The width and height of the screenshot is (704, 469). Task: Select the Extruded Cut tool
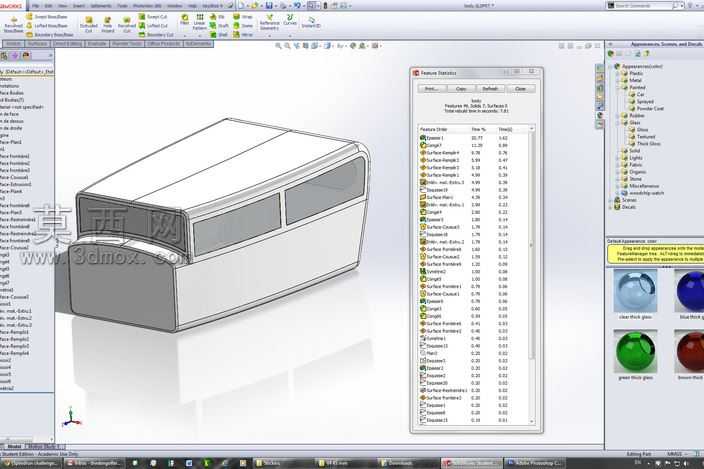(x=88, y=25)
